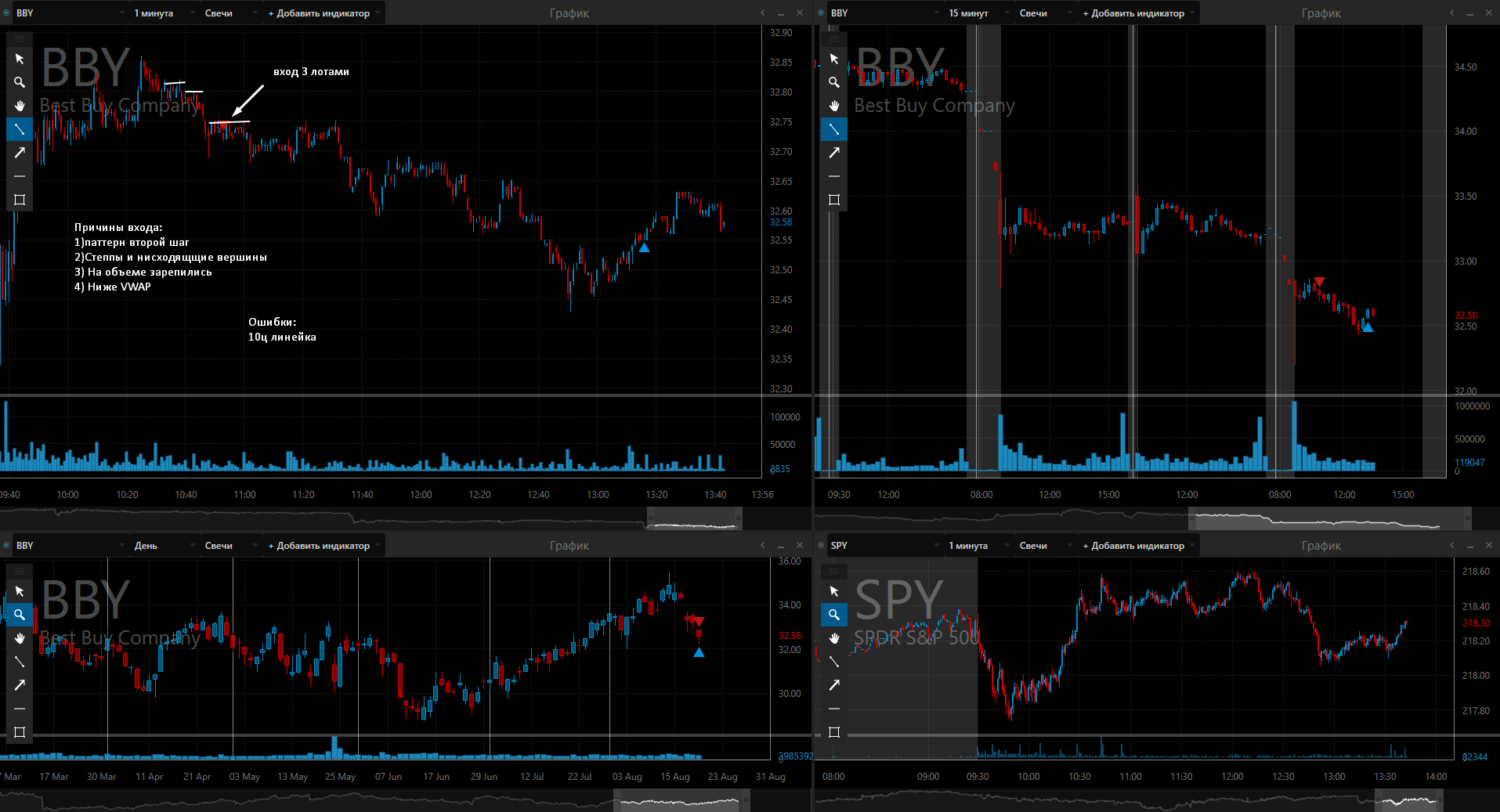The image size is (1500, 812).
Task: Select the arrow drawing tool in SPY chart
Action: point(834,685)
